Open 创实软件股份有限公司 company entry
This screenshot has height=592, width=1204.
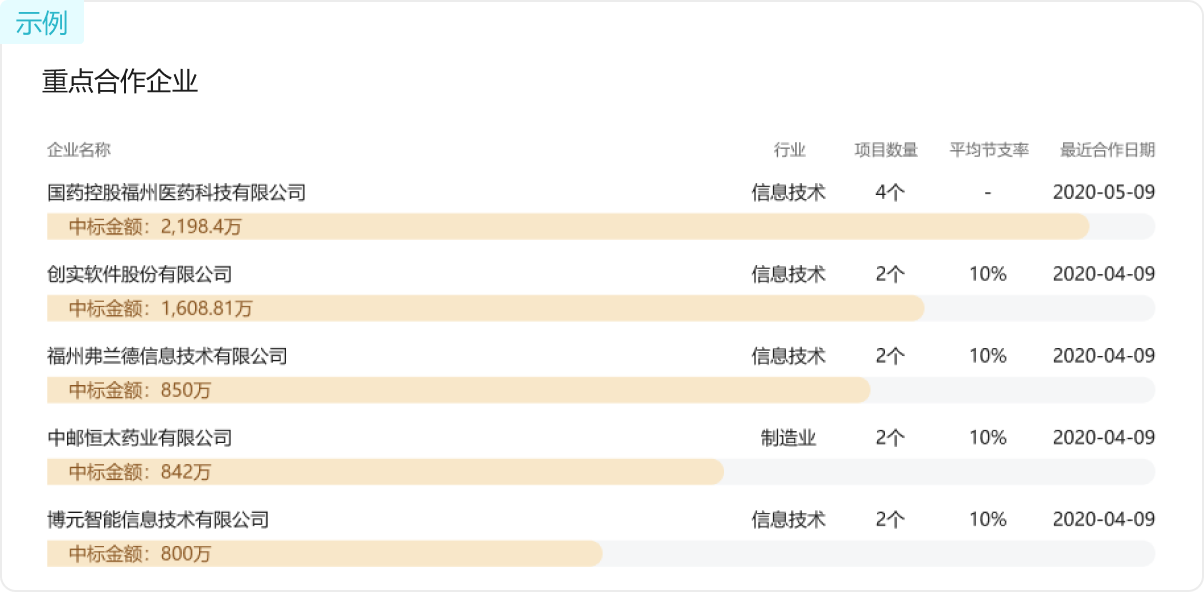pyautogui.click(x=139, y=274)
